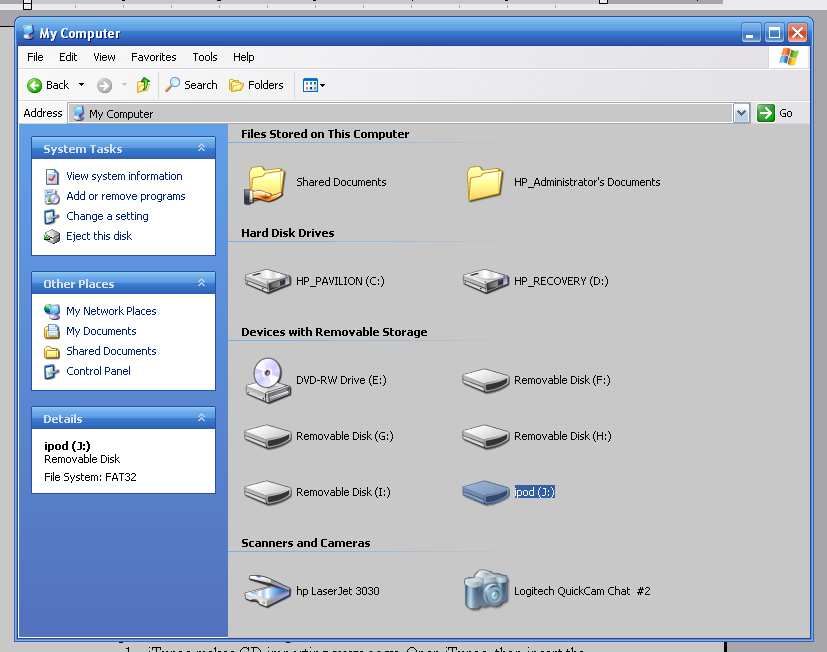Image resolution: width=827 pixels, height=652 pixels.
Task: Click the My Computer title bar icon
Action: [28, 33]
